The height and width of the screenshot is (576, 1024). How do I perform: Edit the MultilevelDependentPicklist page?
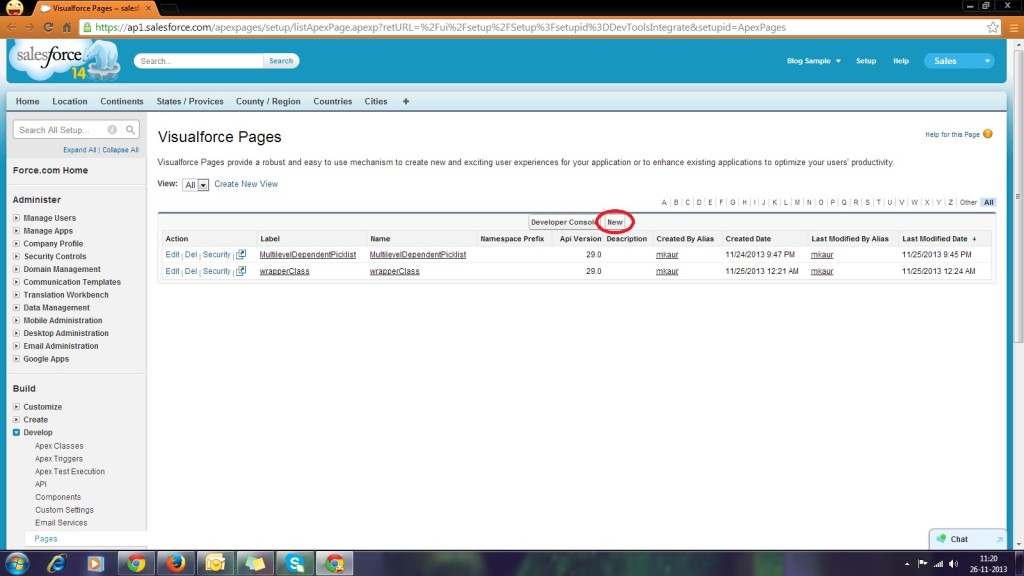[x=172, y=255]
